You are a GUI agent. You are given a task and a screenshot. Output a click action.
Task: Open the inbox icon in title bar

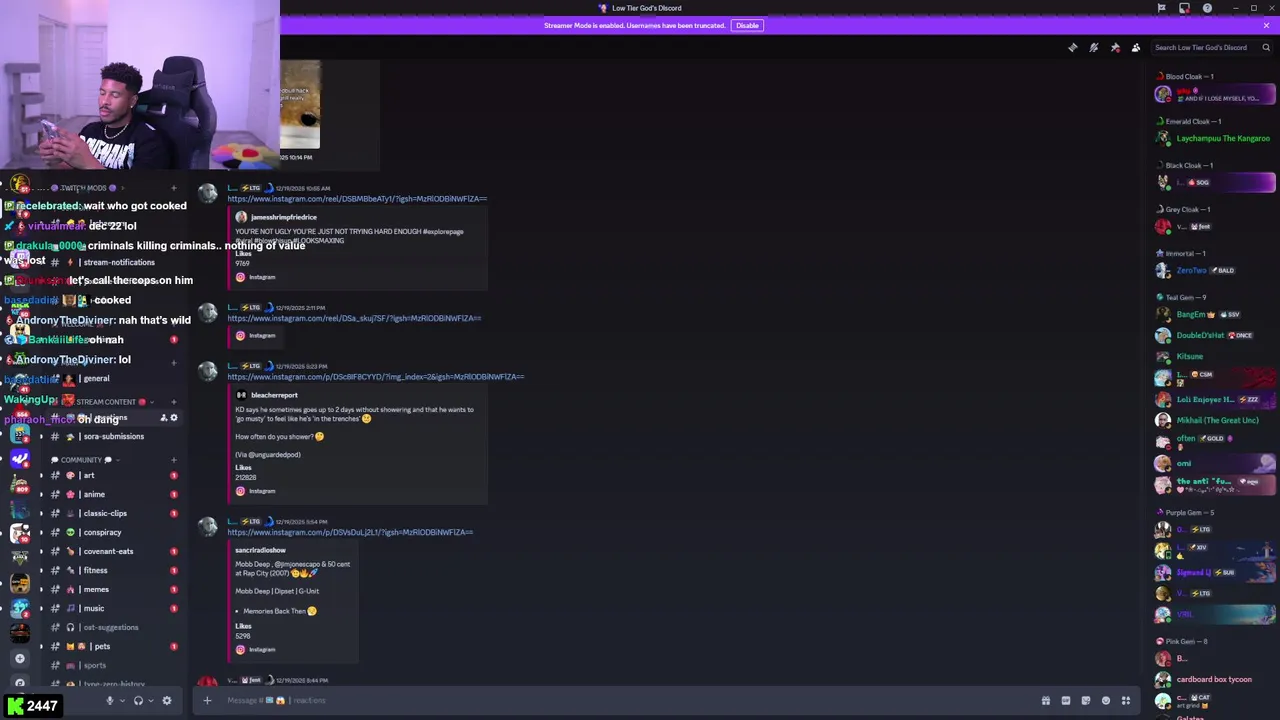coord(1184,8)
